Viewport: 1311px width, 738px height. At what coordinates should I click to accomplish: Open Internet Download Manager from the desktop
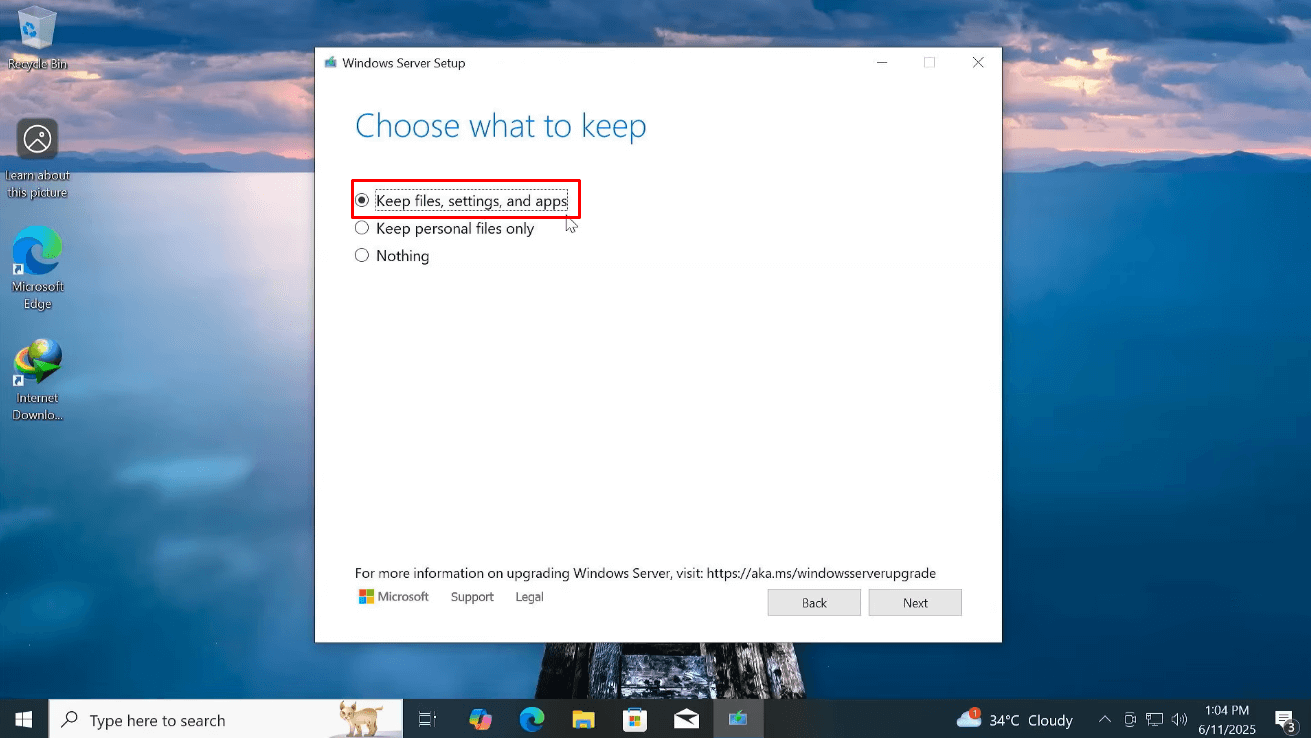(x=37, y=363)
